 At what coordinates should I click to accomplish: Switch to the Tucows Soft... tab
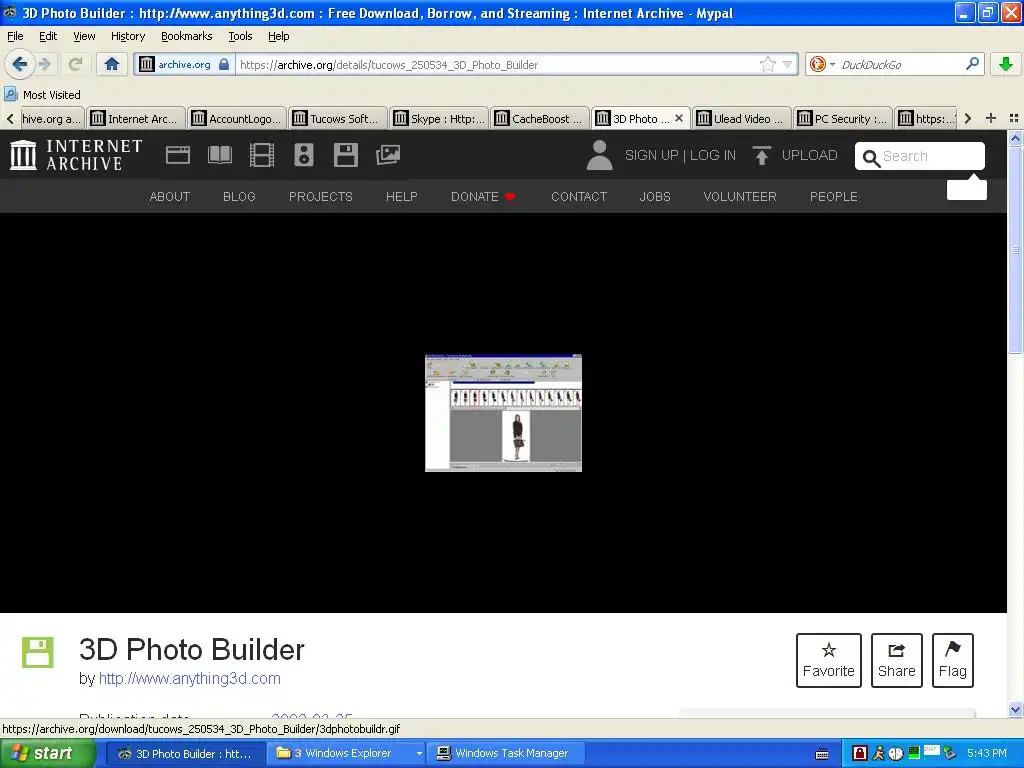(337, 118)
